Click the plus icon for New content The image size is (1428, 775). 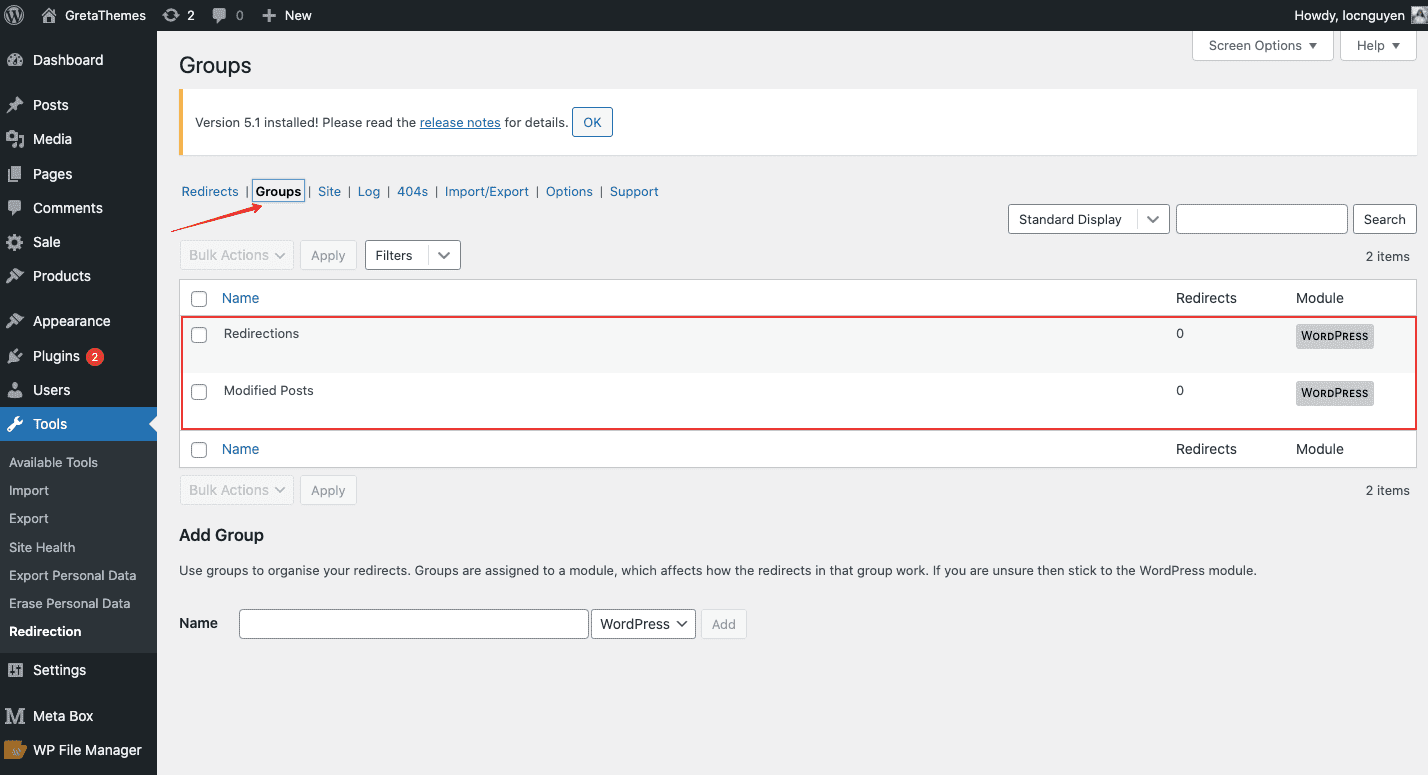point(269,15)
